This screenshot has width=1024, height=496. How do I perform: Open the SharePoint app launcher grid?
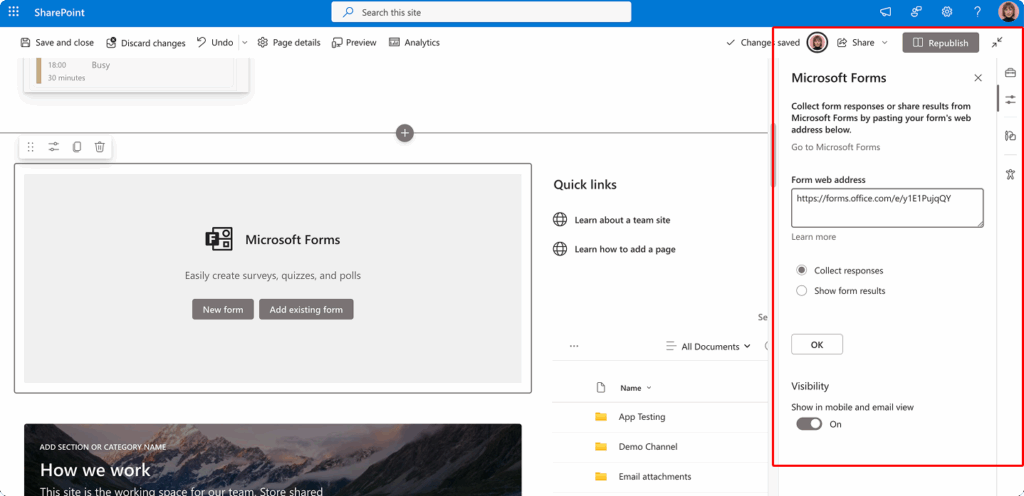(x=14, y=12)
